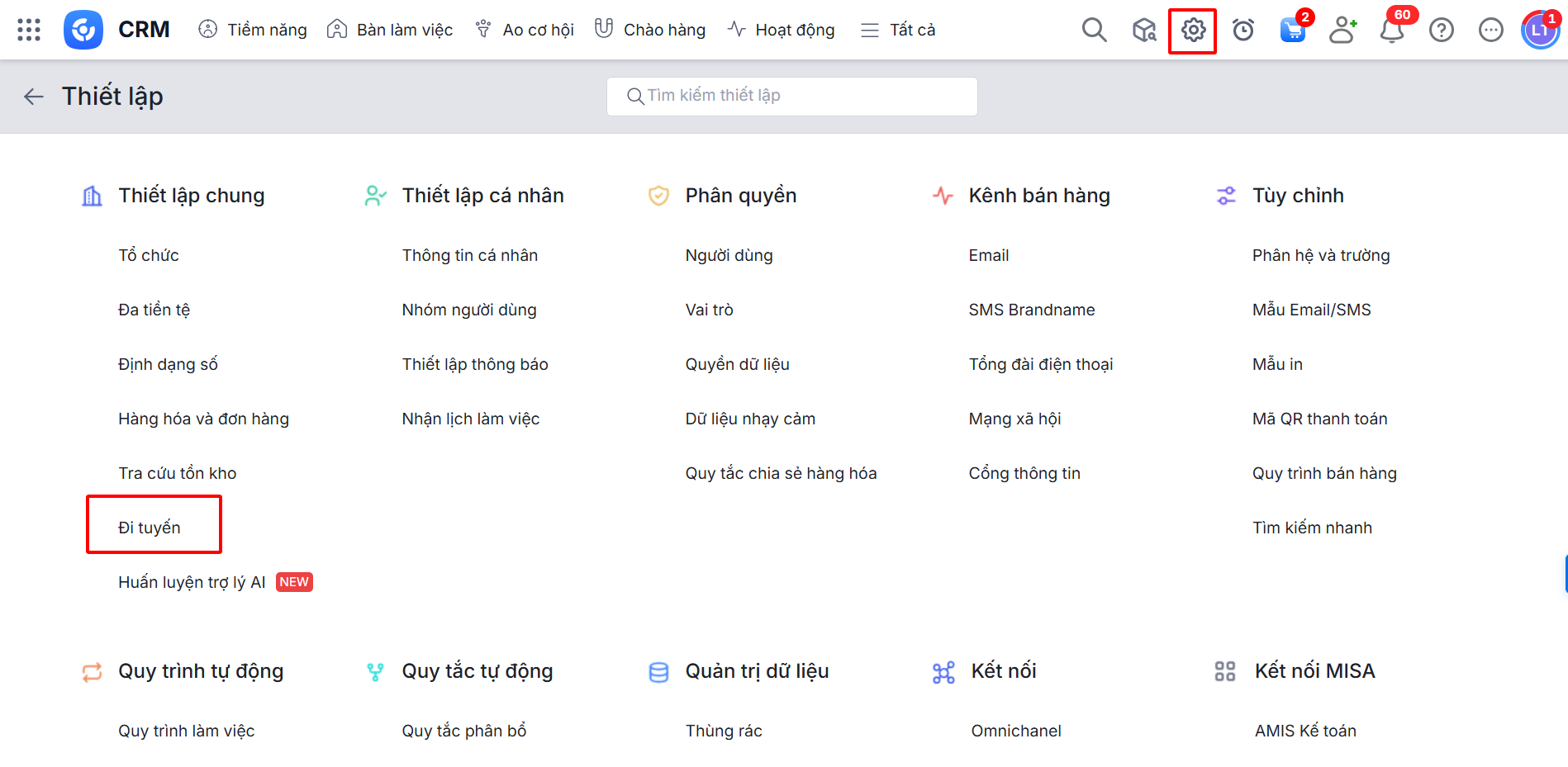Image resolution: width=1568 pixels, height=767 pixels.
Task: Click the add user icon
Action: pyautogui.click(x=1342, y=31)
